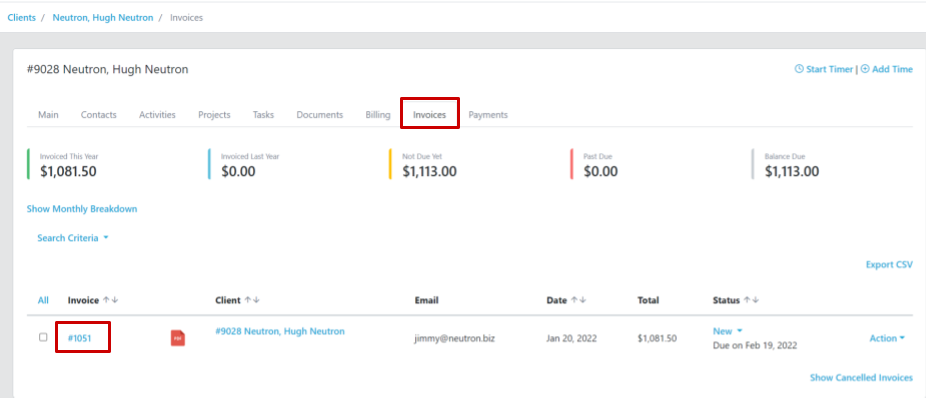Image resolution: width=926 pixels, height=399 pixels.
Task: Click the date Jan 20, 2022
Action: [x=572, y=338]
